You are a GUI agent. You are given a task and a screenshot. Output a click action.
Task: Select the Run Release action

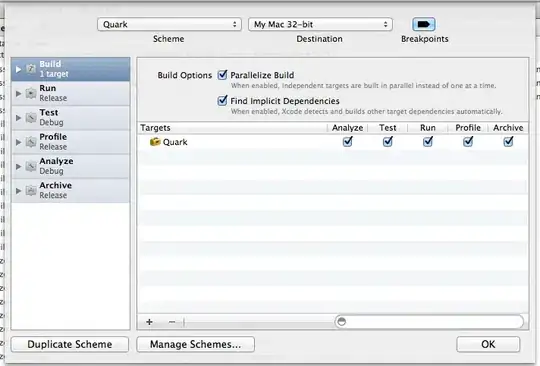coord(71,93)
